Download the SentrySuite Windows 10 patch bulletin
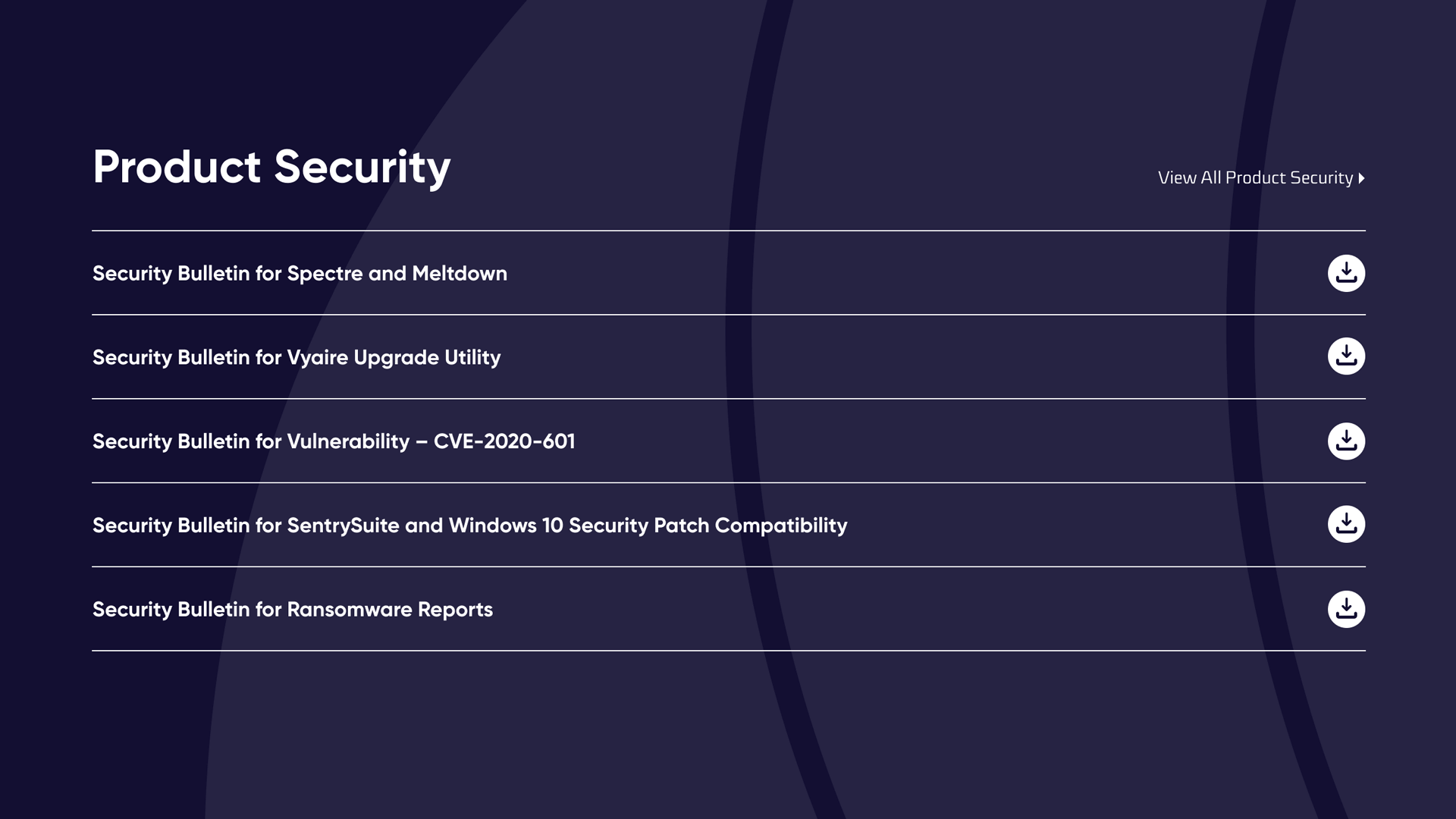 coord(1346,524)
